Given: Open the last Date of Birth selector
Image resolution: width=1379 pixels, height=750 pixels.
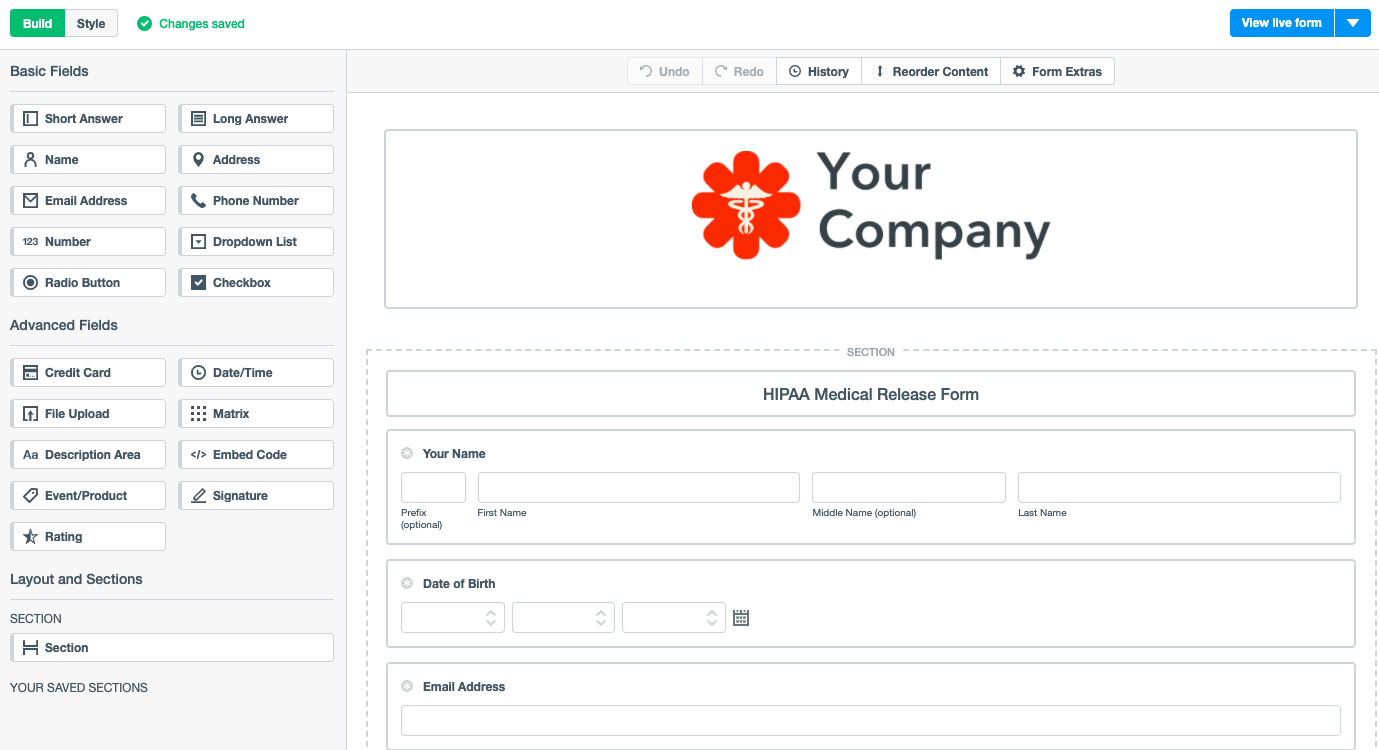Looking at the screenshot, I should 674,617.
